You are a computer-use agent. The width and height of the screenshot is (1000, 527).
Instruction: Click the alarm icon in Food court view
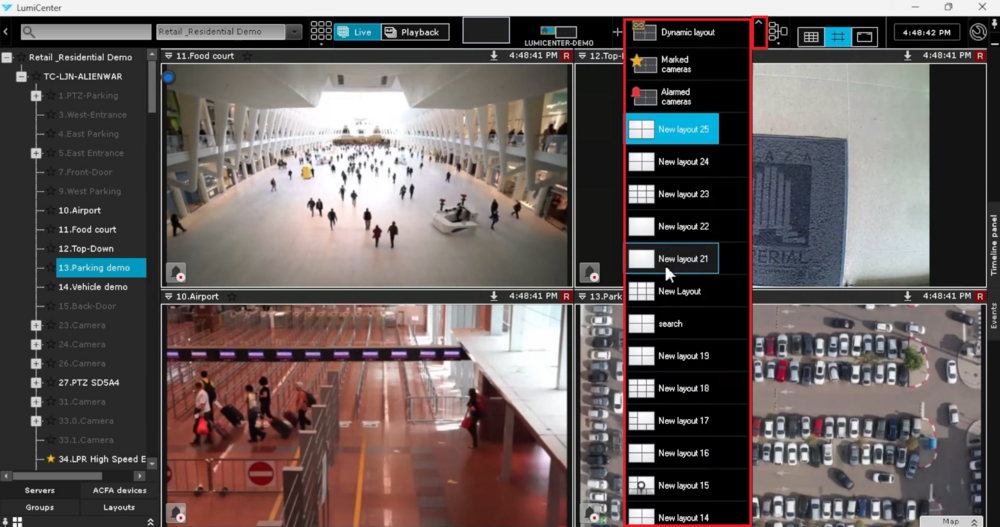(x=176, y=272)
